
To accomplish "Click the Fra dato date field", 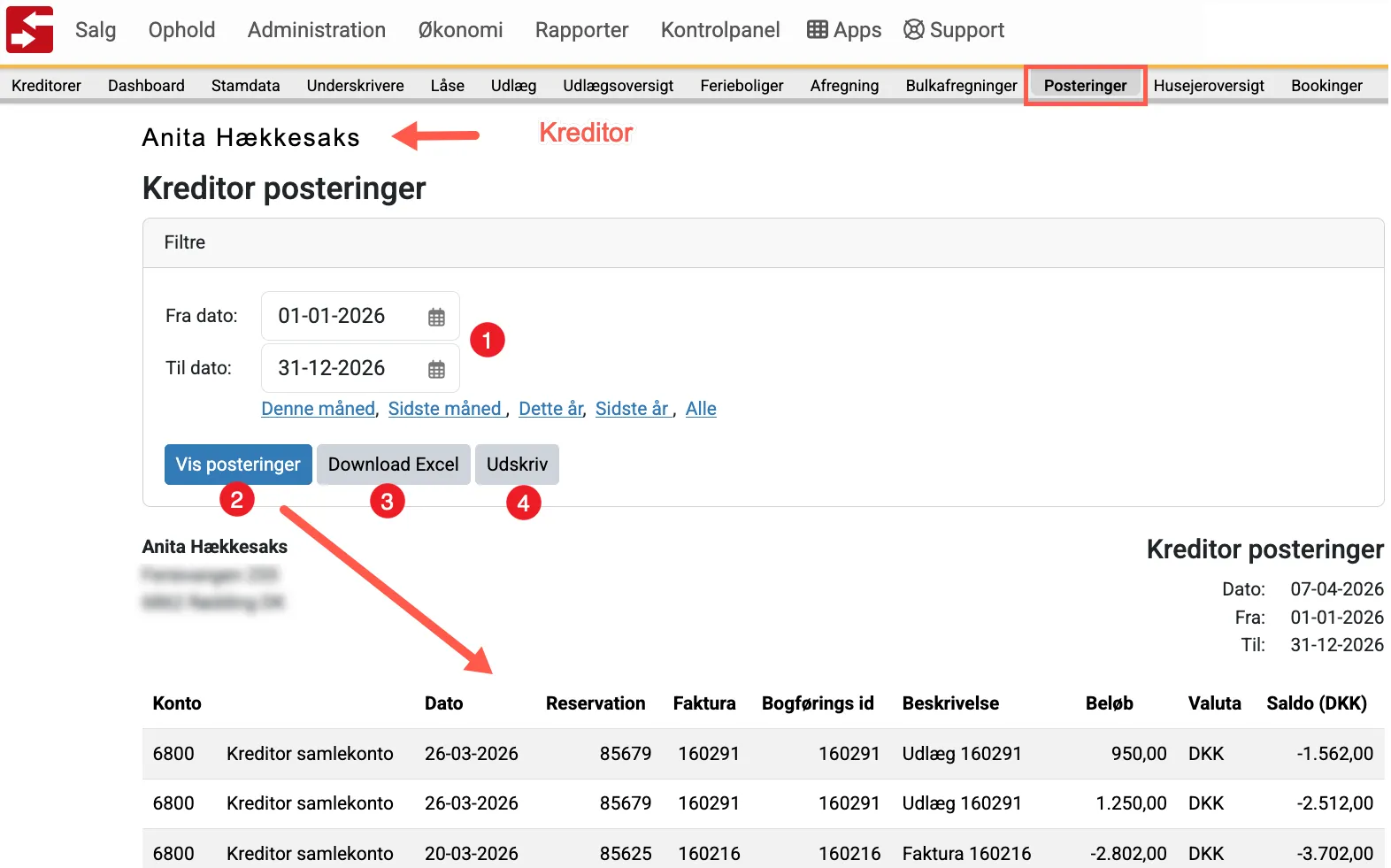I will tap(360, 316).
